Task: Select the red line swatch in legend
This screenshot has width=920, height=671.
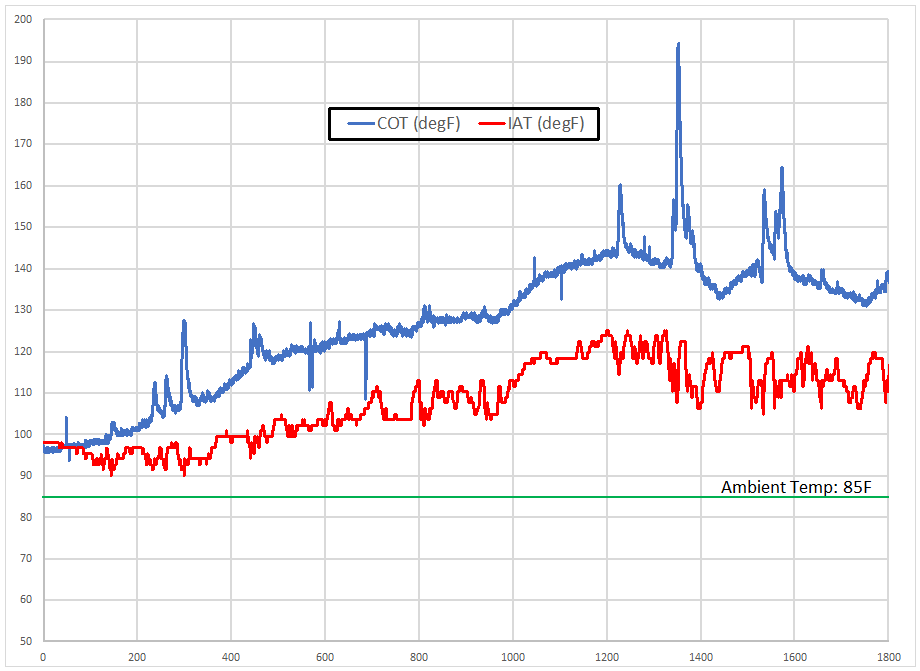Action: (490, 124)
